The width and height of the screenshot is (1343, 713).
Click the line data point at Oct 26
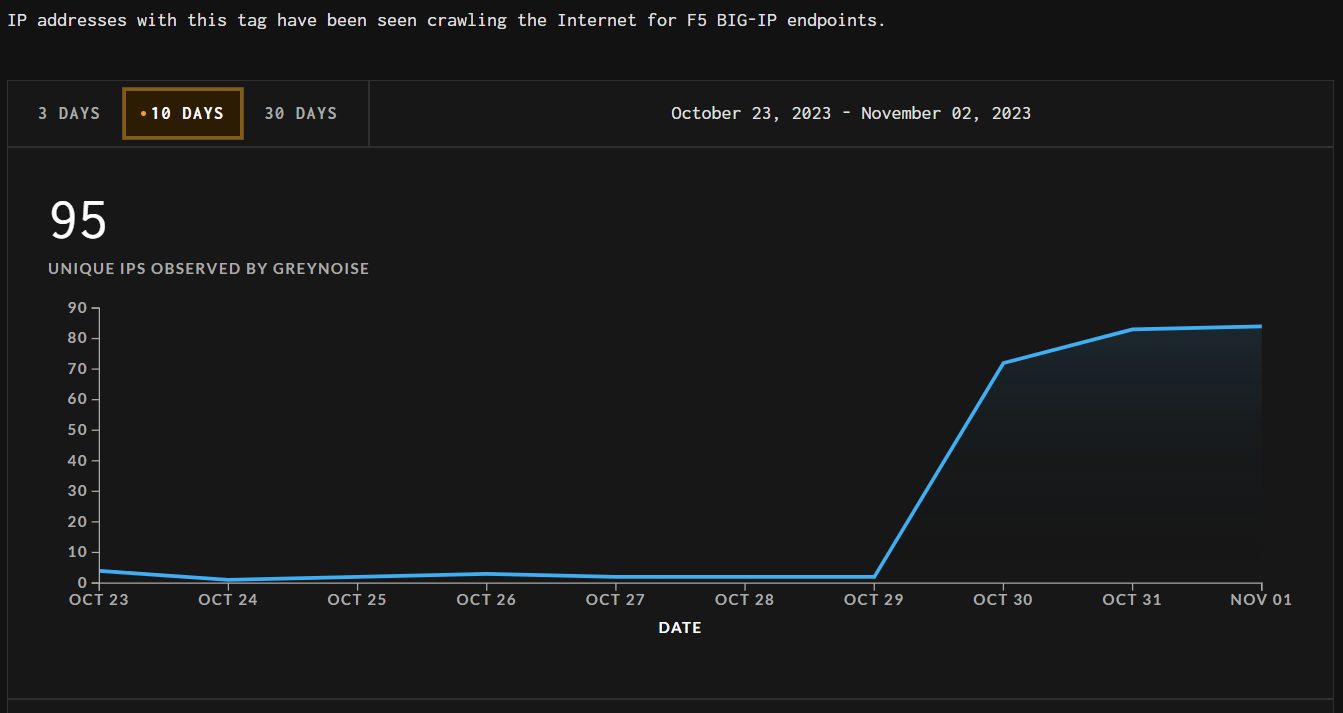(487, 574)
